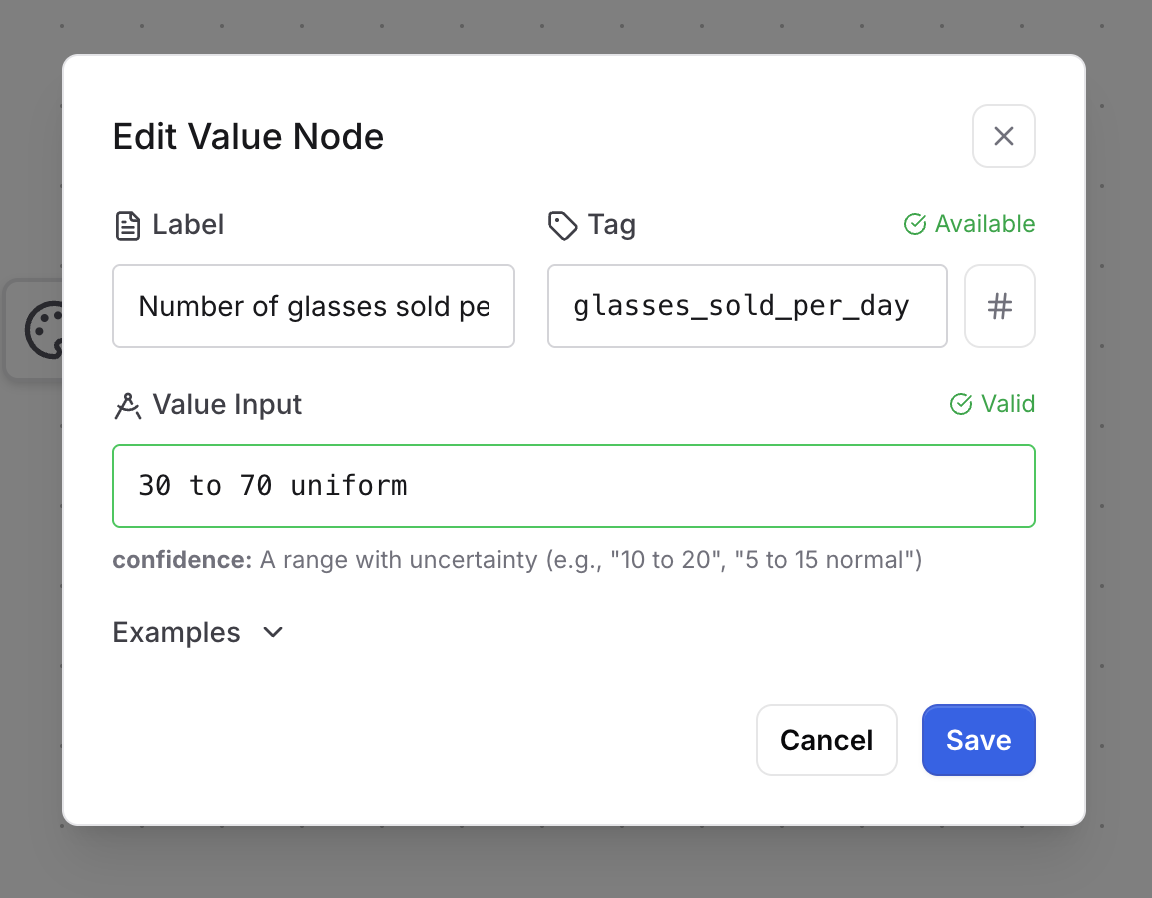Click the pen nib icon beside Value Input

(127, 404)
